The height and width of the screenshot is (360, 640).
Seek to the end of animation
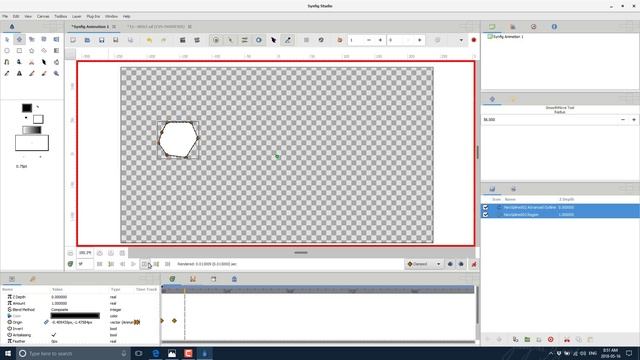(167, 264)
